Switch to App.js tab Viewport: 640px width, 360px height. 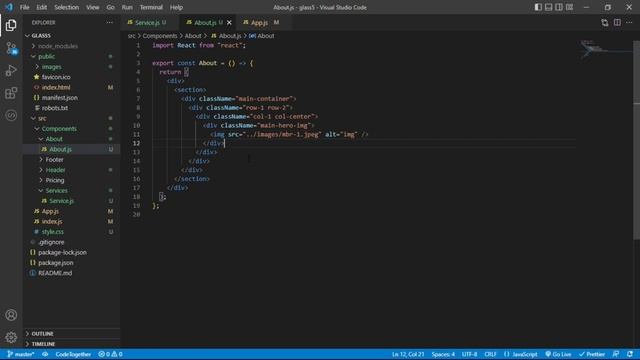(264, 22)
